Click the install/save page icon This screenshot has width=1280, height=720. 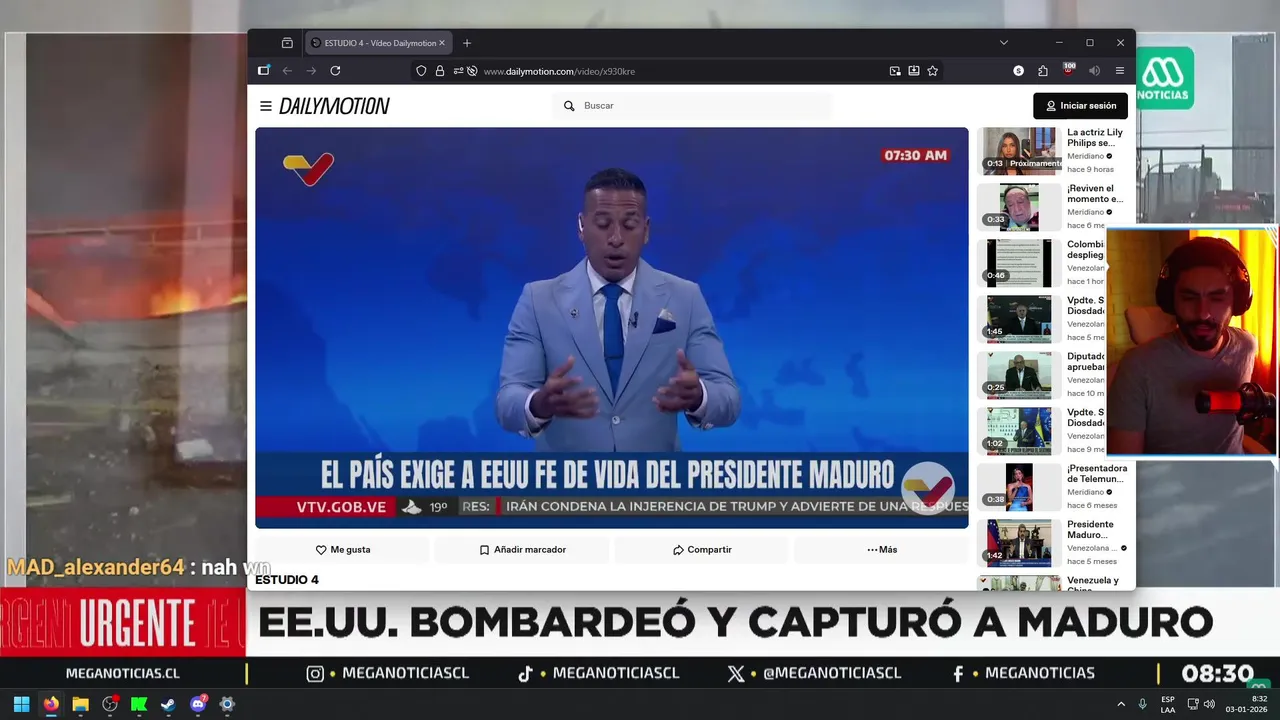pos(914,71)
